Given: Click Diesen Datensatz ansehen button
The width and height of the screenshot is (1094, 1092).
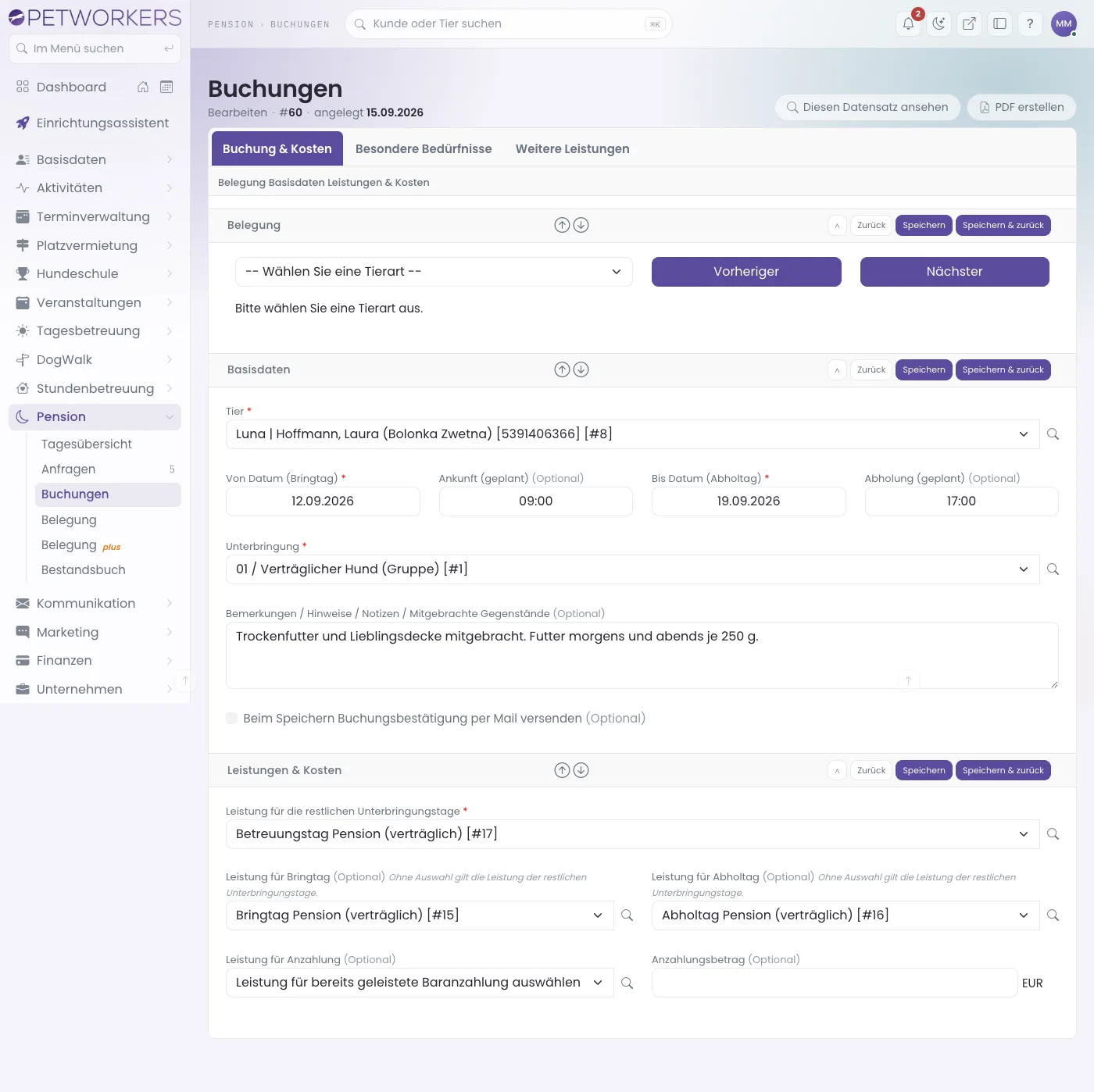Looking at the screenshot, I should pos(867,107).
